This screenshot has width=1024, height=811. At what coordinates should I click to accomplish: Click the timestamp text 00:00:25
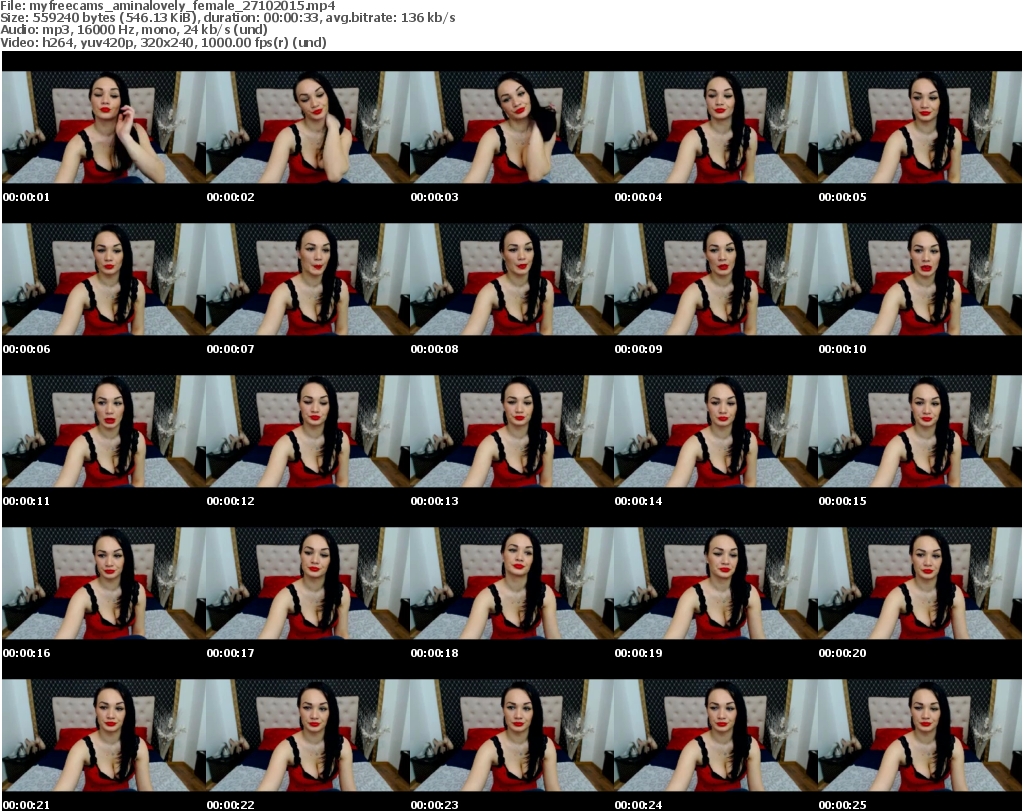click(842, 805)
